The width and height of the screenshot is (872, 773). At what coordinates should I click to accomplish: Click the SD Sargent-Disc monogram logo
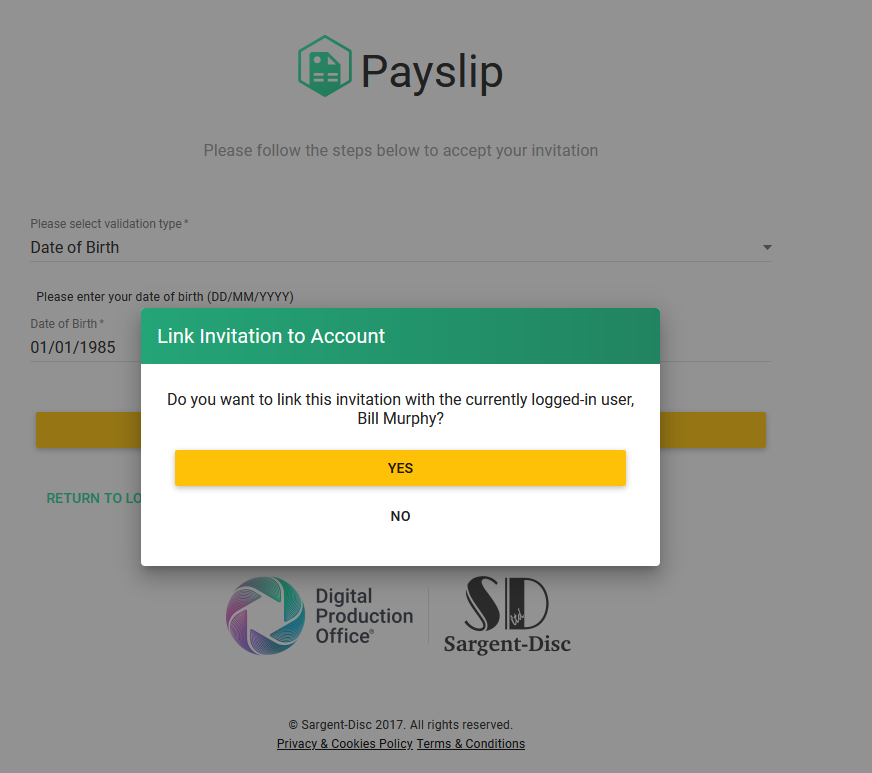point(507,603)
